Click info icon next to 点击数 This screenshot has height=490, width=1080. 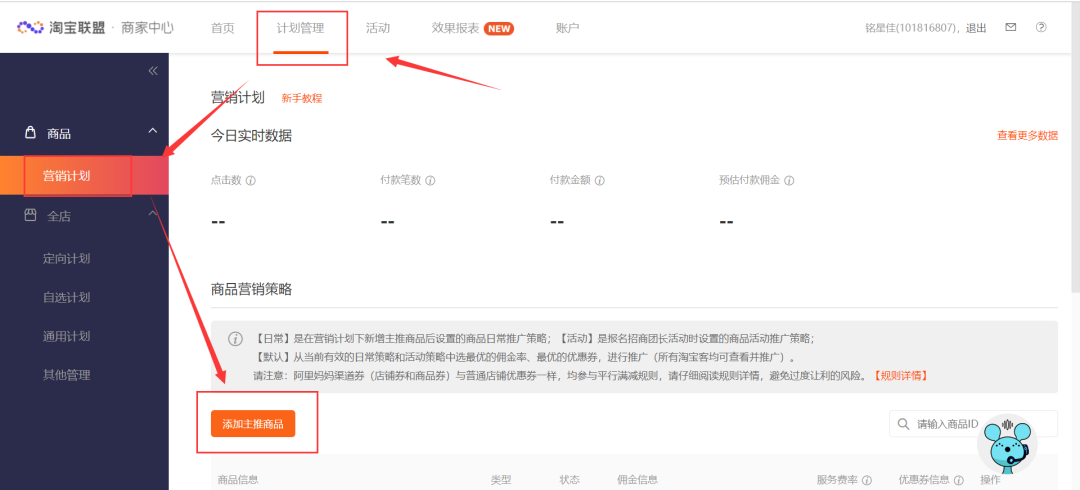(x=251, y=181)
